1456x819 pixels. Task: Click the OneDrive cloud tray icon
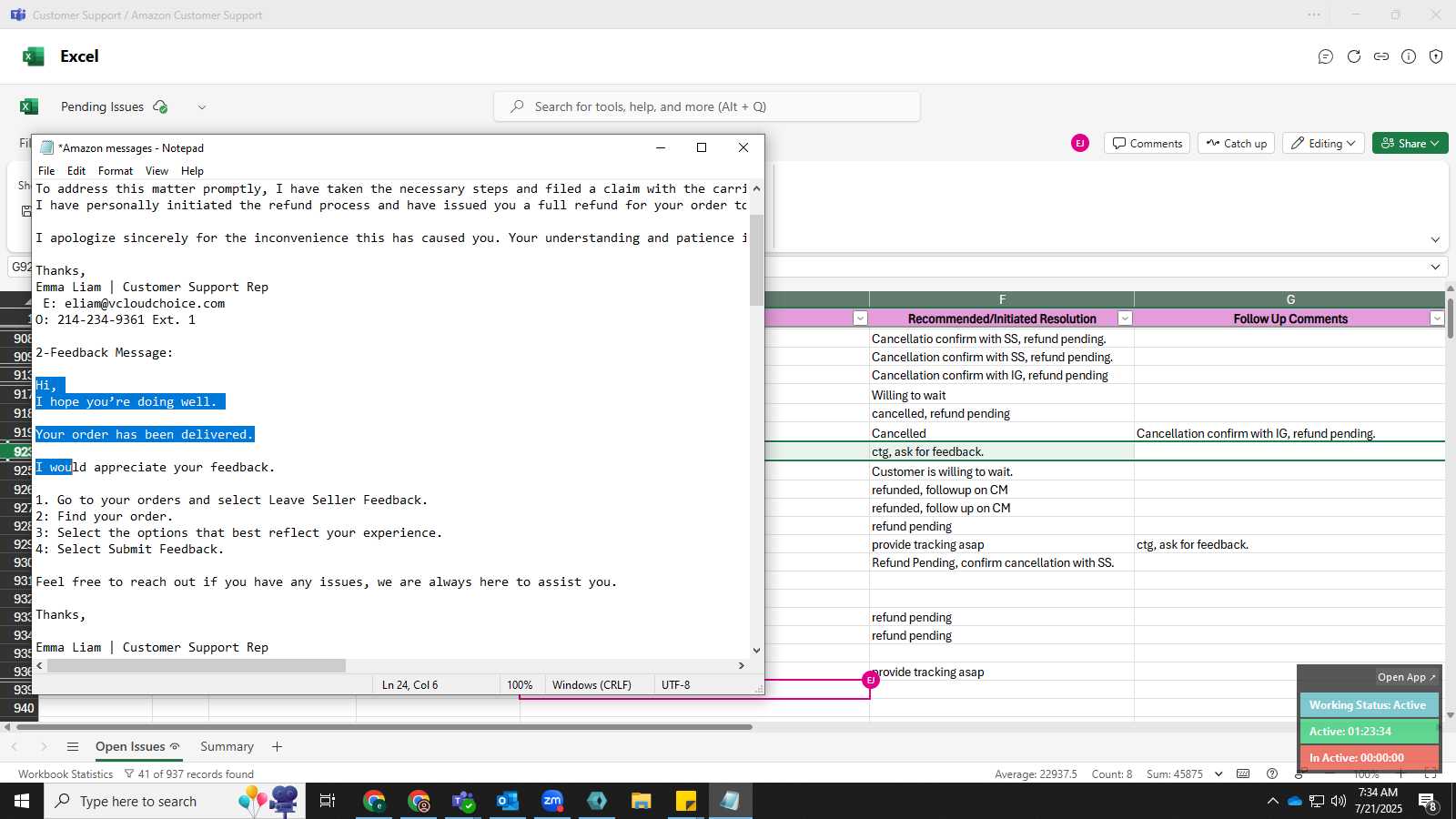click(1294, 801)
